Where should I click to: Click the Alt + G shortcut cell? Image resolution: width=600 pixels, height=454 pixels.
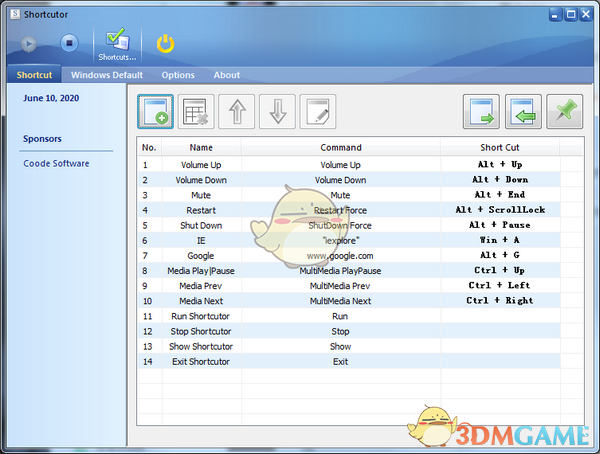(x=500, y=255)
